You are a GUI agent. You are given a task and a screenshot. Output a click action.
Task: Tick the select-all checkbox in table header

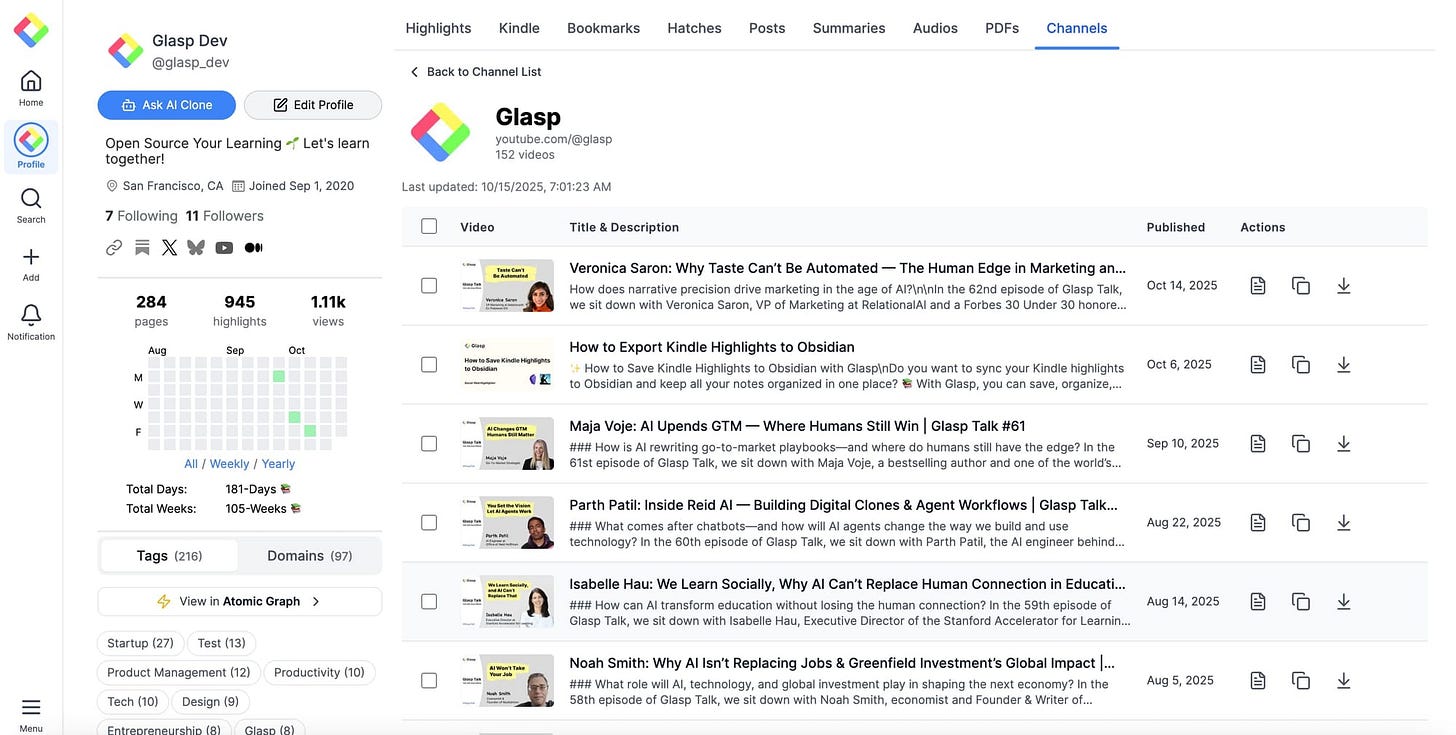tap(429, 226)
